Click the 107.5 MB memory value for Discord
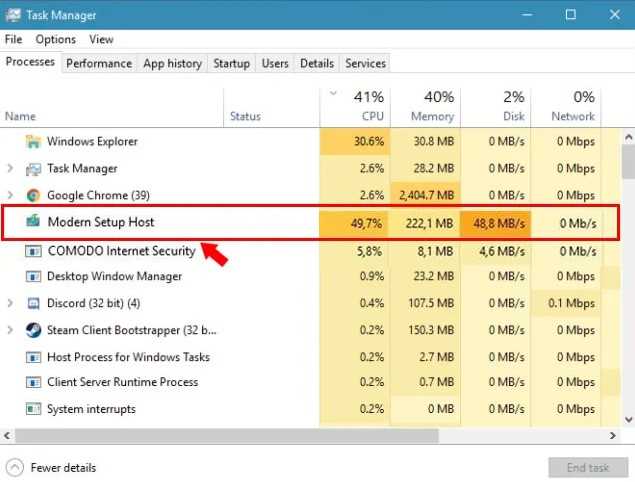Screen dimensions: 635x482 click(431, 303)
